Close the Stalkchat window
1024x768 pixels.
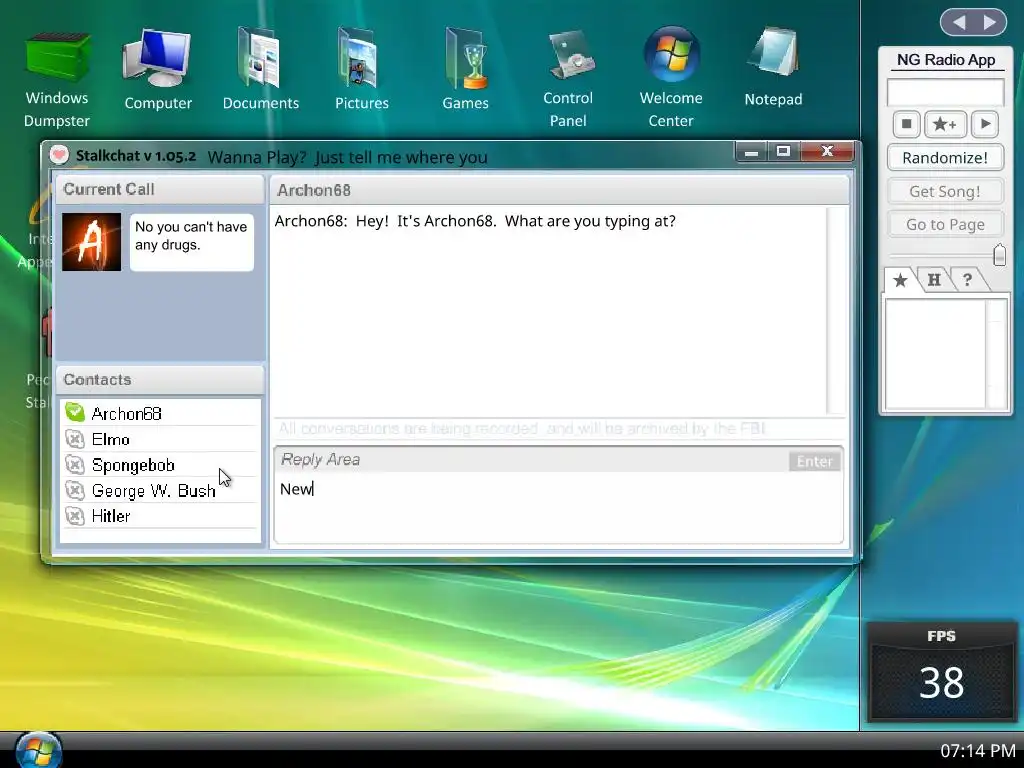[827, 152]
